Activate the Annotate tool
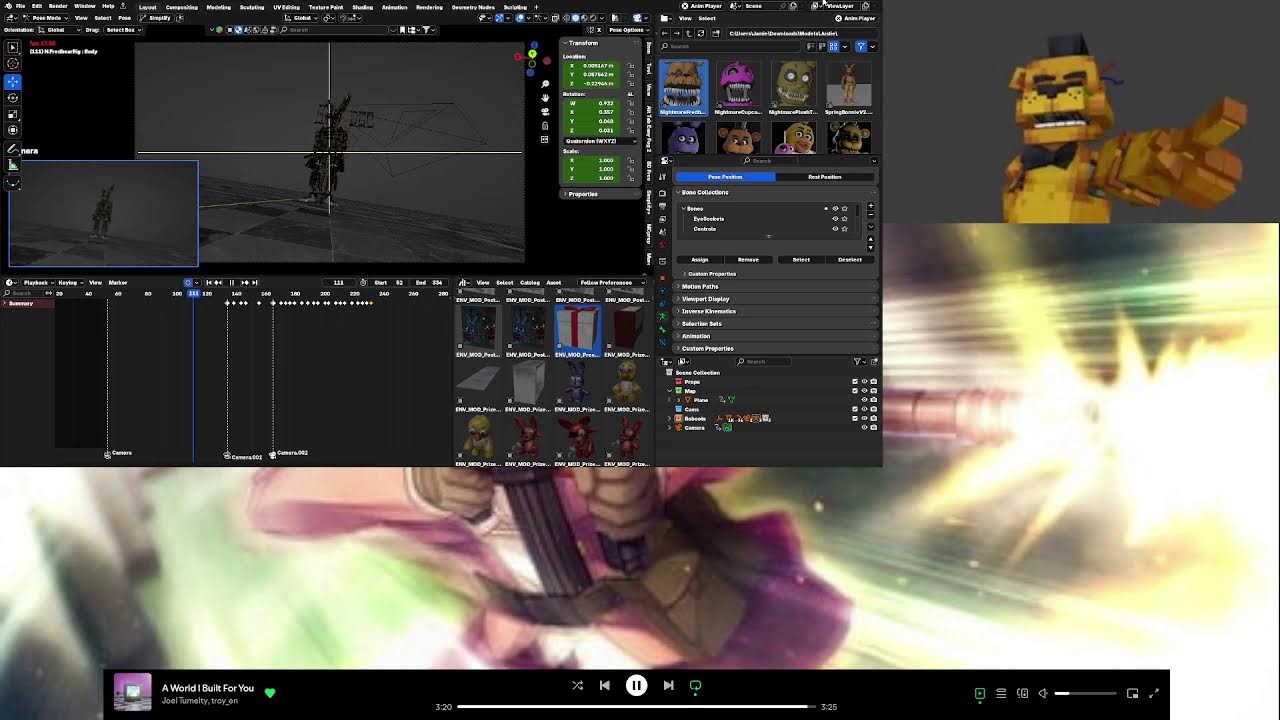1280x720 pixels. coord(13,149)
